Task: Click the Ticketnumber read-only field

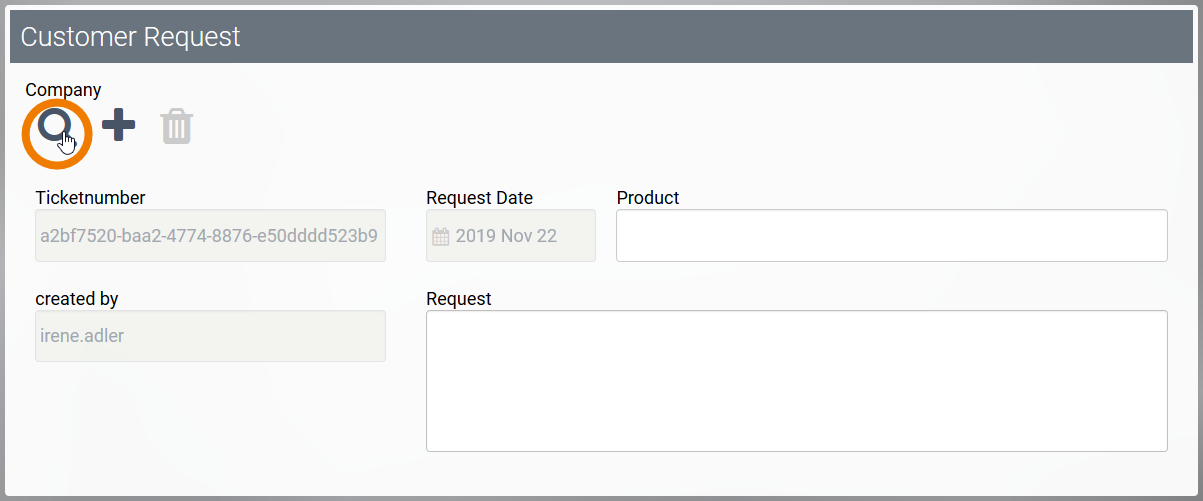Action: click(210, 236)
